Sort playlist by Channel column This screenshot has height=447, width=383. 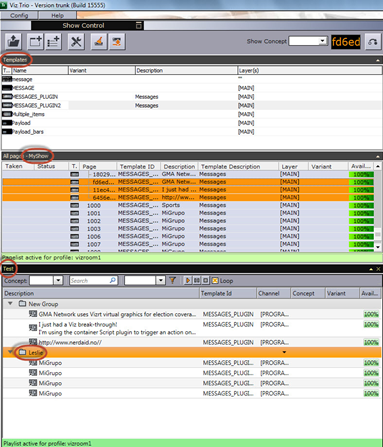coord(273,293)
